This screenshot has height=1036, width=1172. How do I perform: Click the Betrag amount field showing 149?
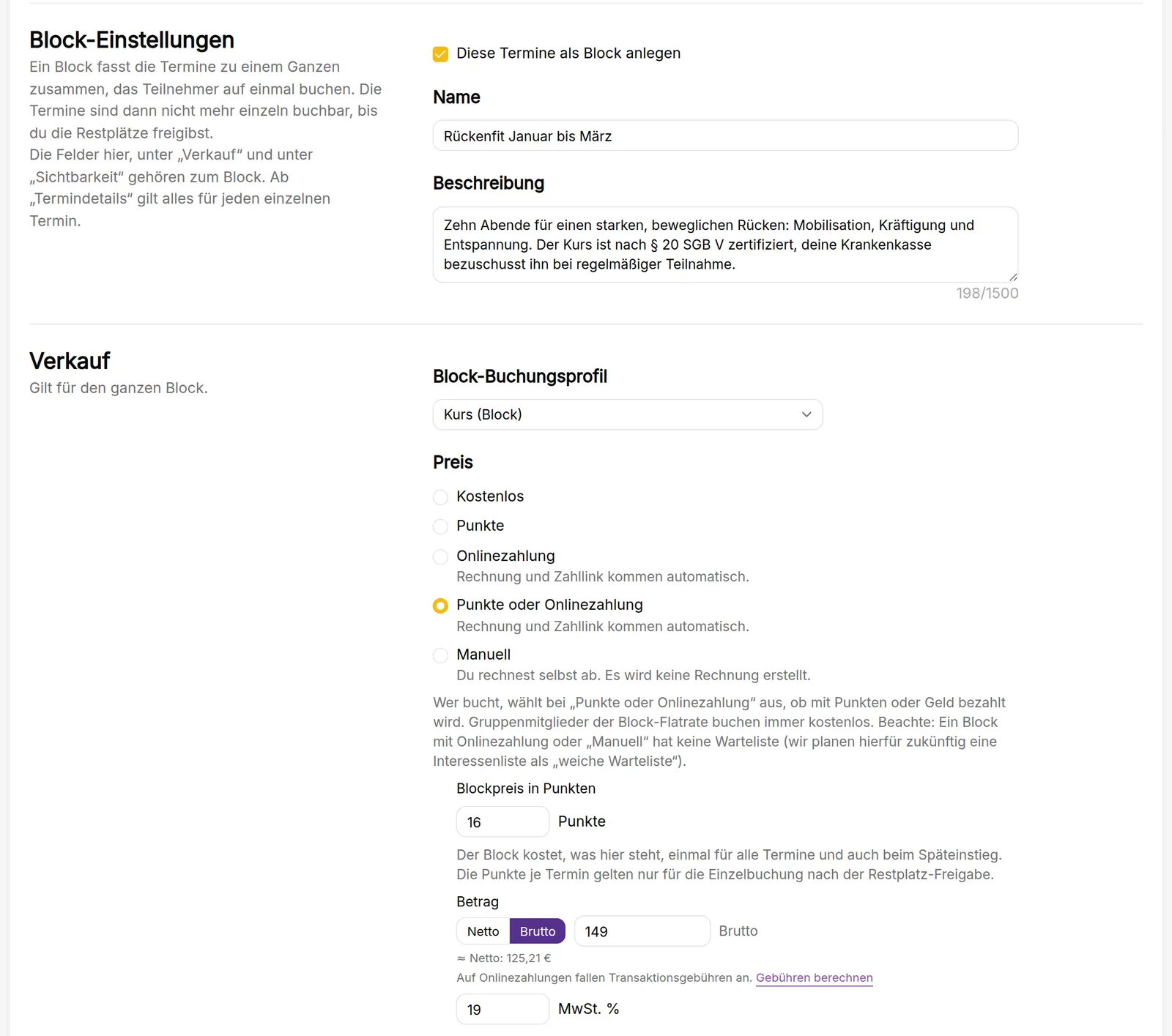pos(642,931)
